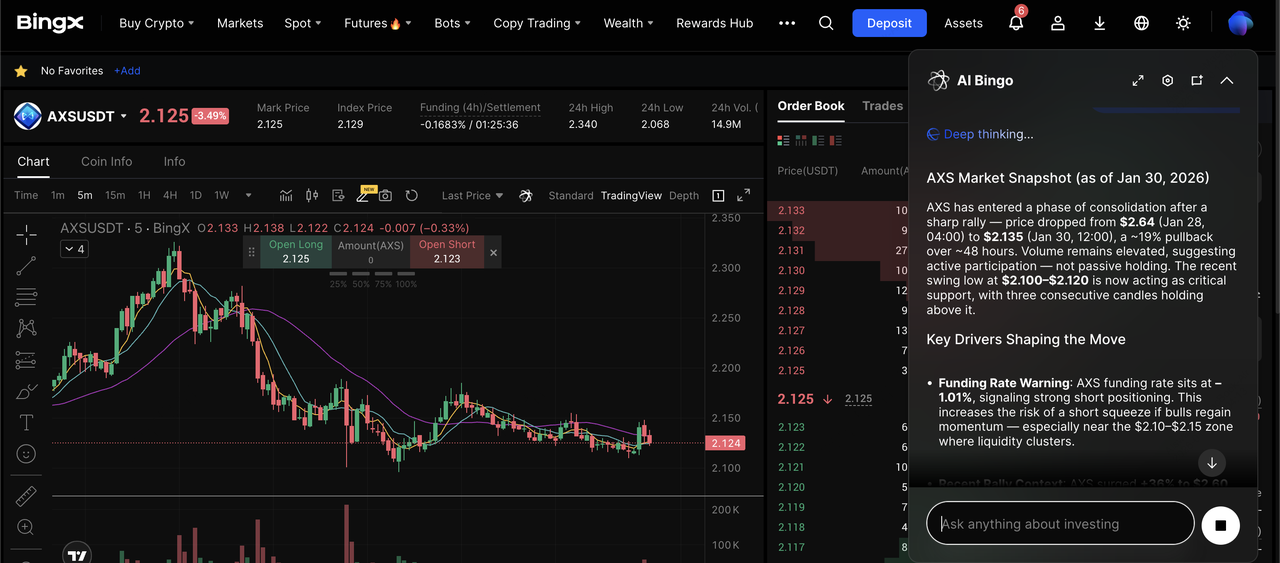This screenshot has width=1280, height=563.
Task: Switch chart to Standard view
Action: pos(571,196)
